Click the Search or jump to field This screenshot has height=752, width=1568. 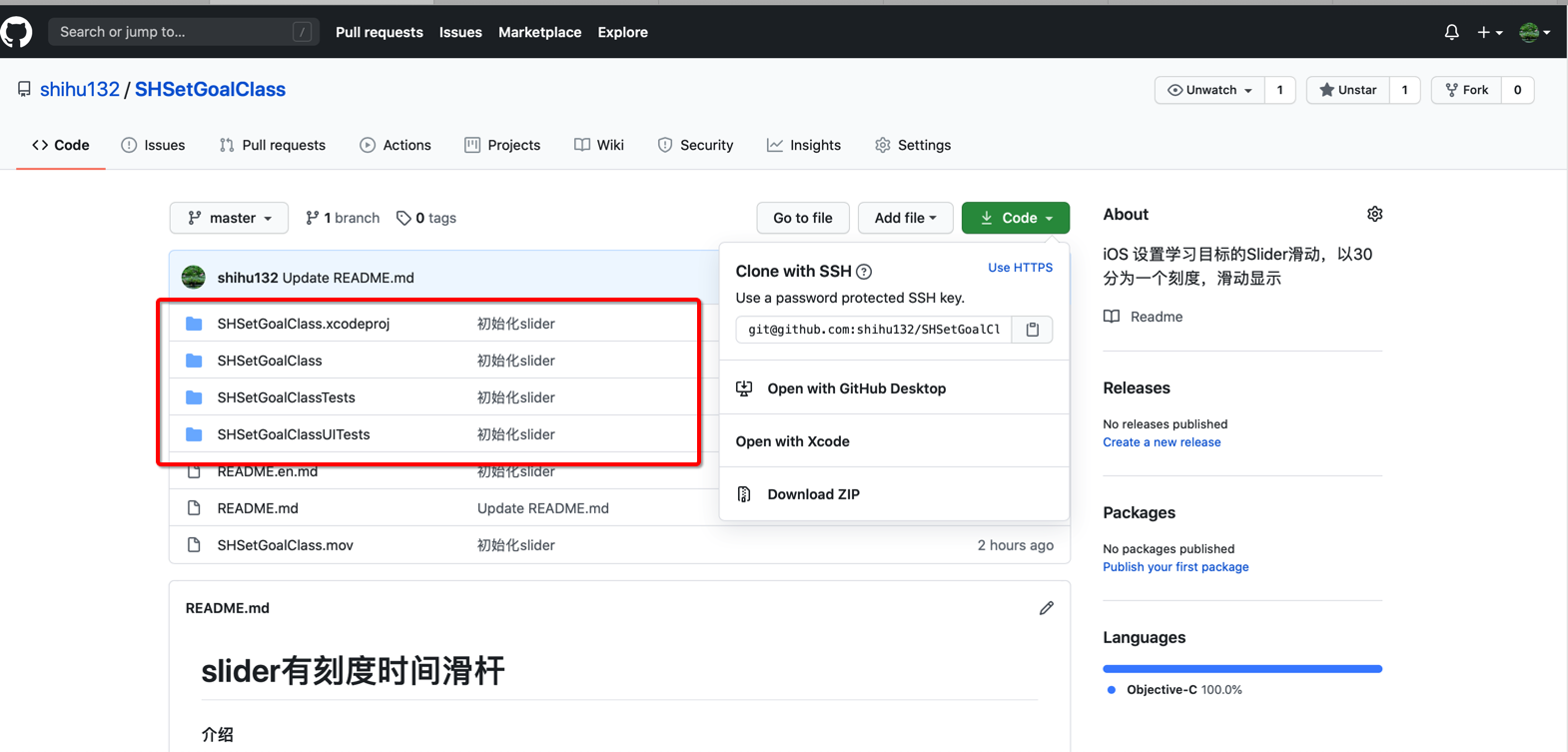tap(184, 32)
